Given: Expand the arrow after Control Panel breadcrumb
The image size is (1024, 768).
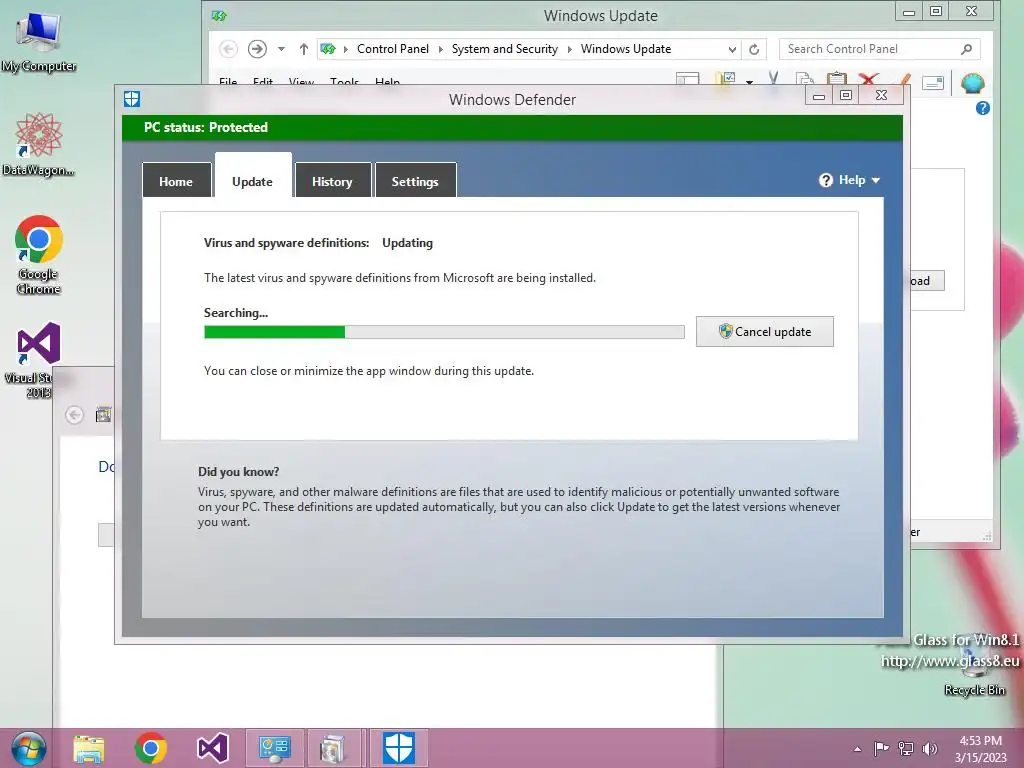Looking at the screenshot, I should pos(441,50).
